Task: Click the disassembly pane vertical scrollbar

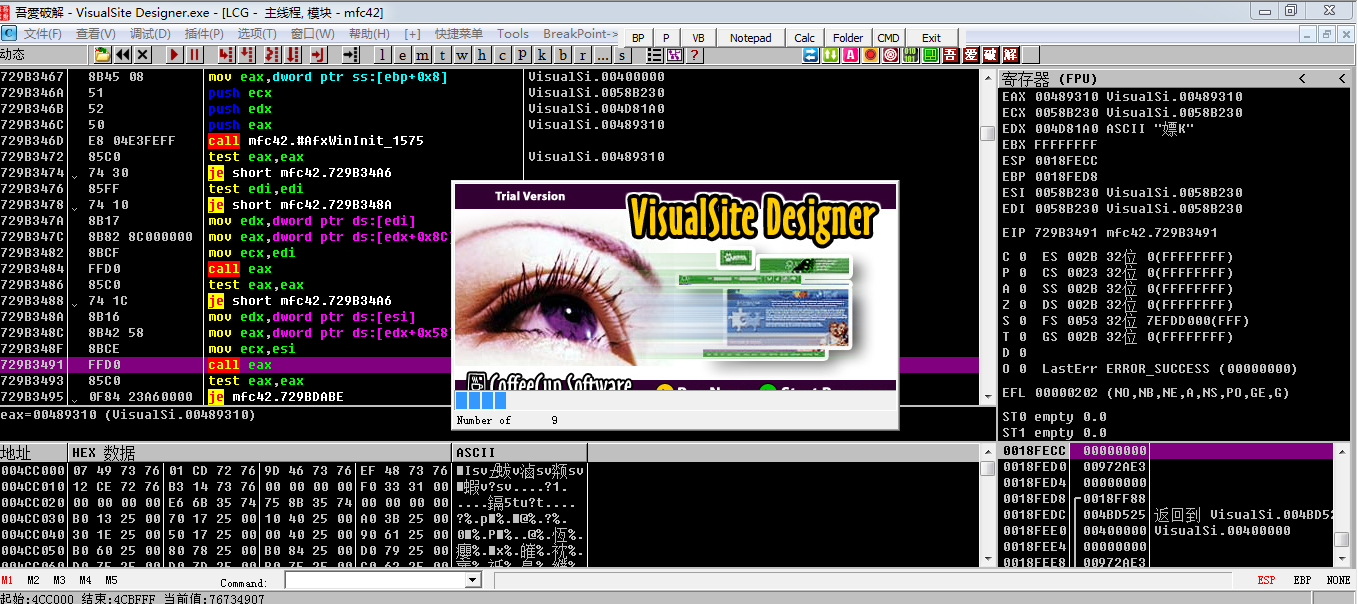Action: click(x=987, y=237)
